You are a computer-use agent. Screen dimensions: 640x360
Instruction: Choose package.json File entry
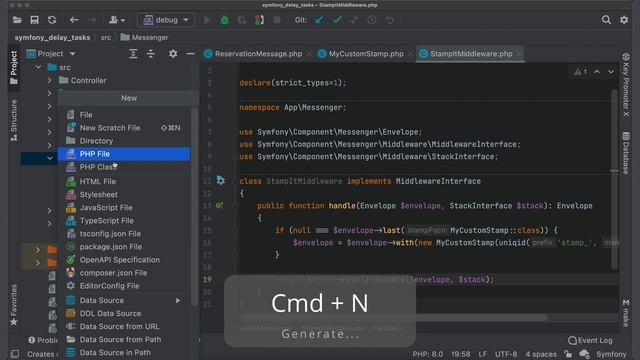tap(124, 247)
